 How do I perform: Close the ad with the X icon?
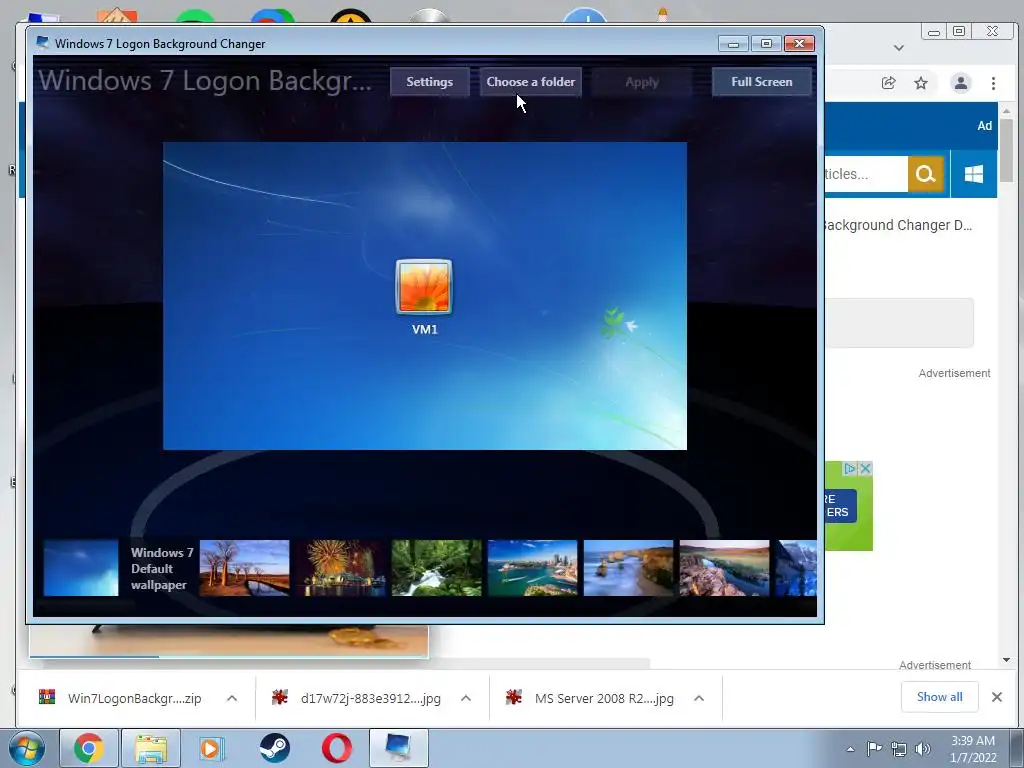pos(865,468)
